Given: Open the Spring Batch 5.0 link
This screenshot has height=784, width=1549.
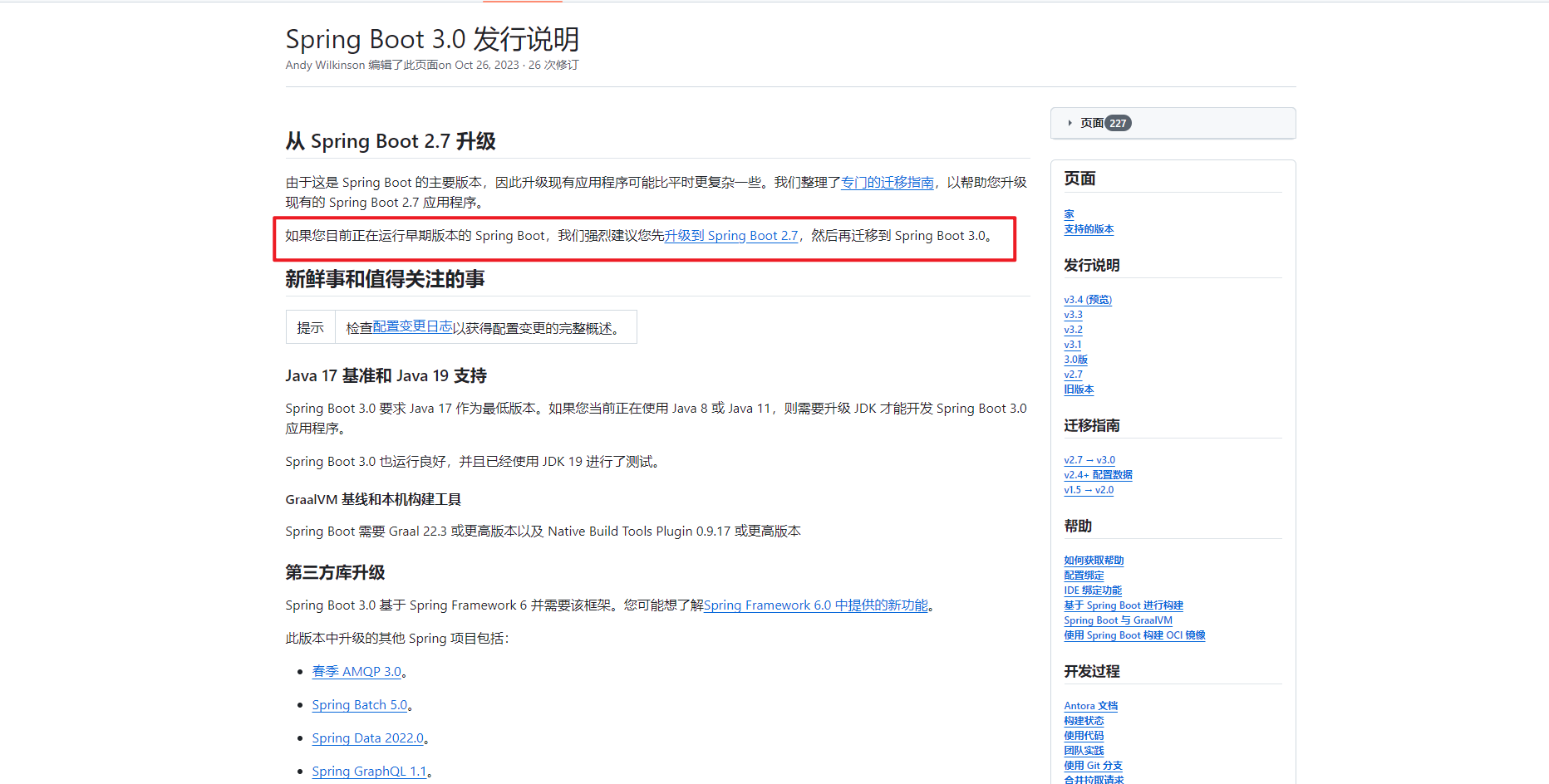Looking at the screenshot, I should (x=360, y=705).
